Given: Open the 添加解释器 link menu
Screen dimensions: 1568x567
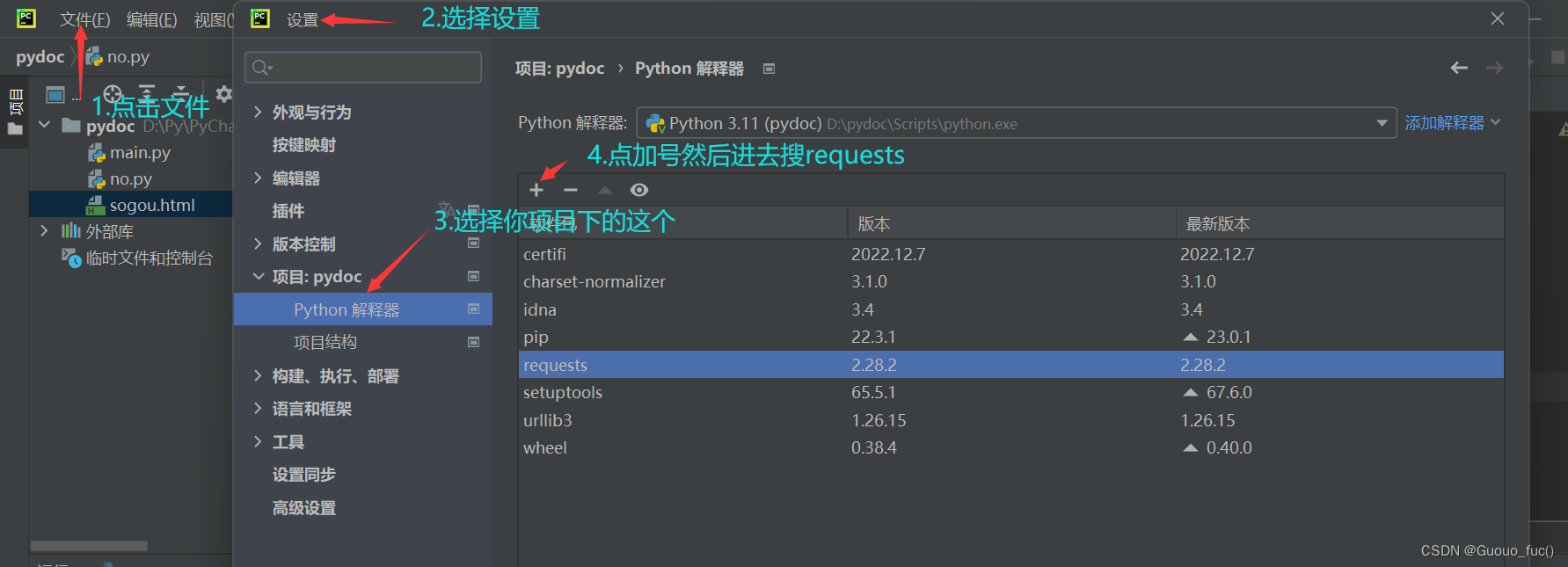Looking at the screenshot, I should click(1452, 123).
